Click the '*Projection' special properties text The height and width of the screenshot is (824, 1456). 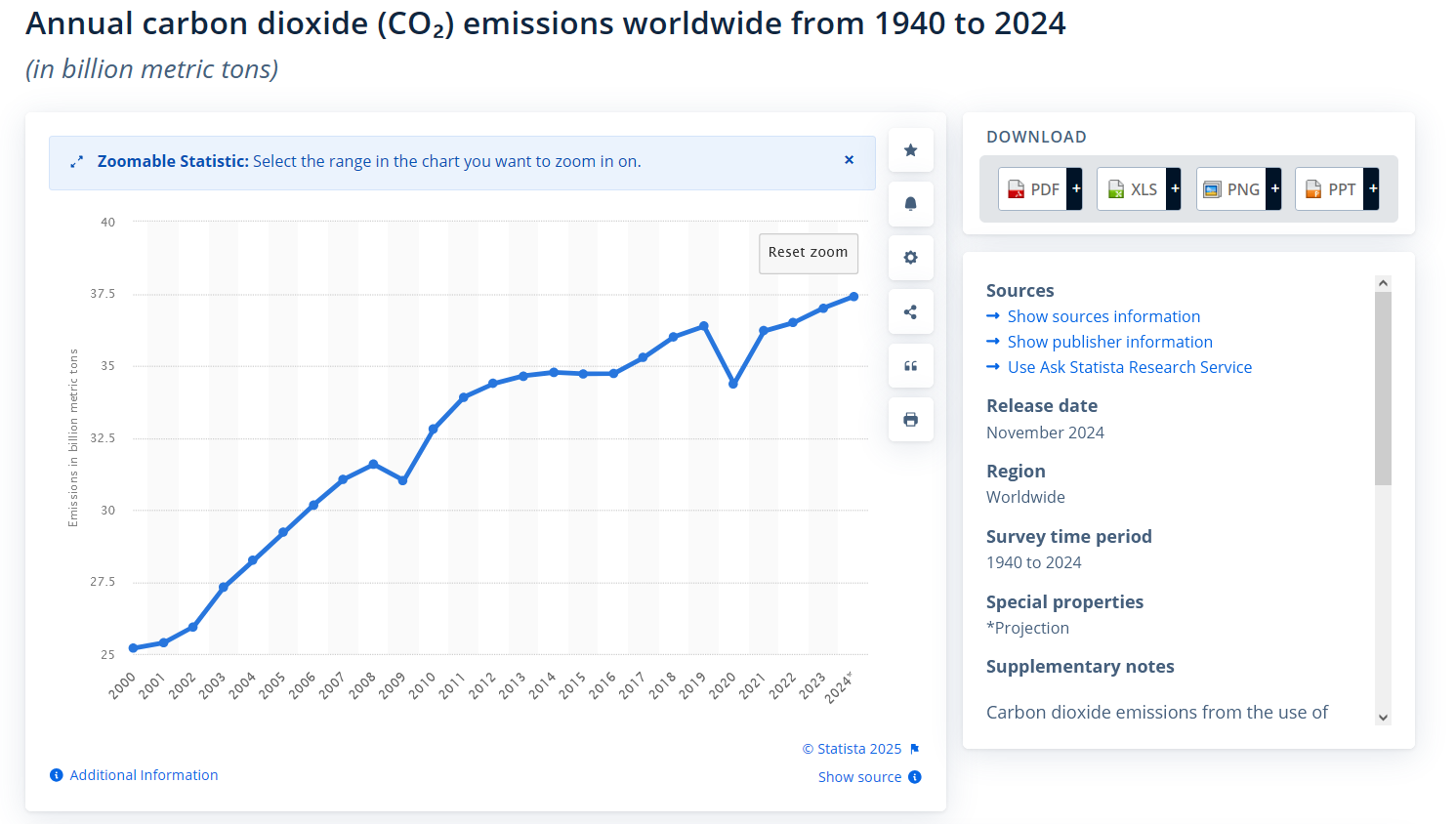tap(1027, 628)
